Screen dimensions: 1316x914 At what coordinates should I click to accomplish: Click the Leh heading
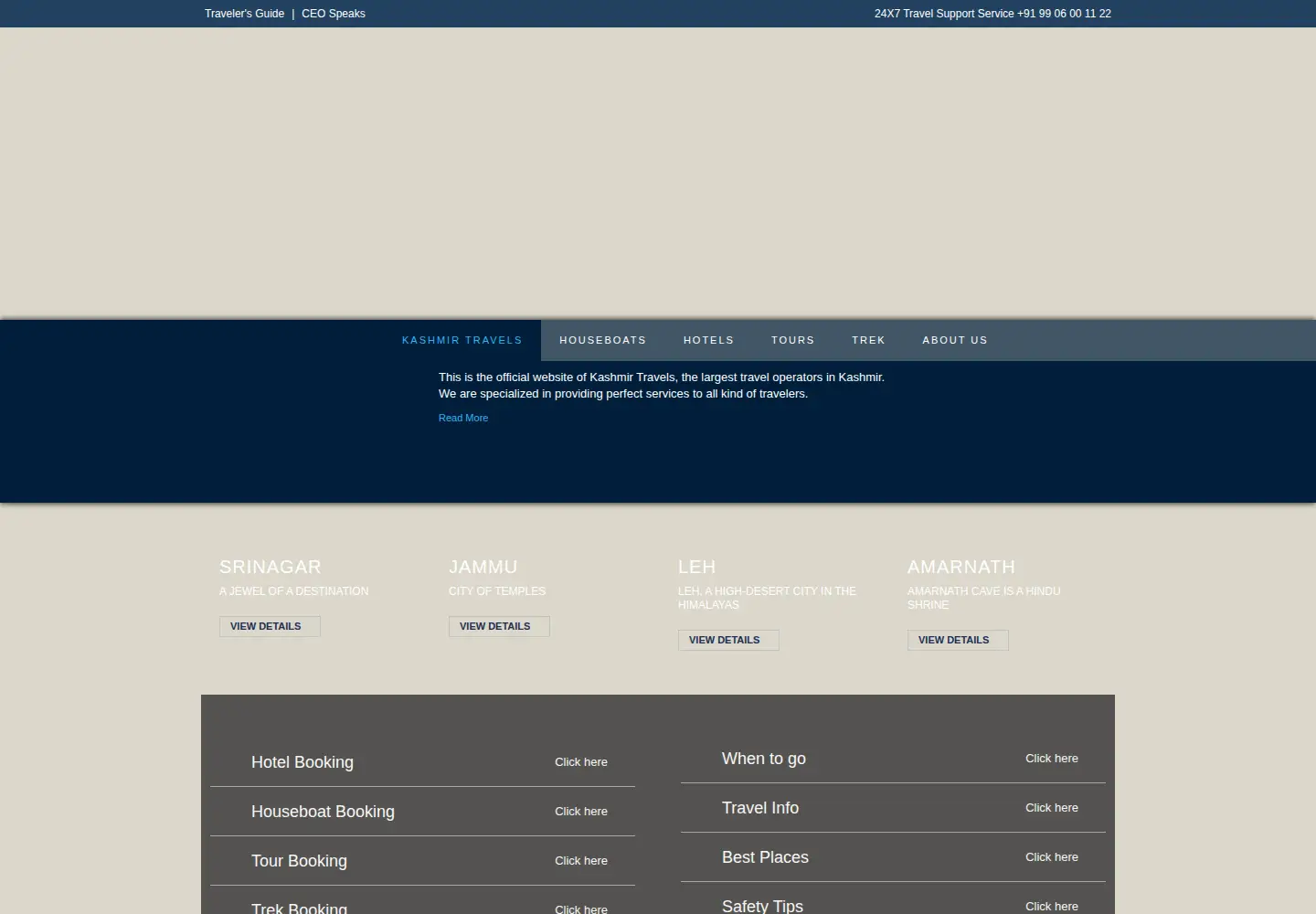click(697, 567)
